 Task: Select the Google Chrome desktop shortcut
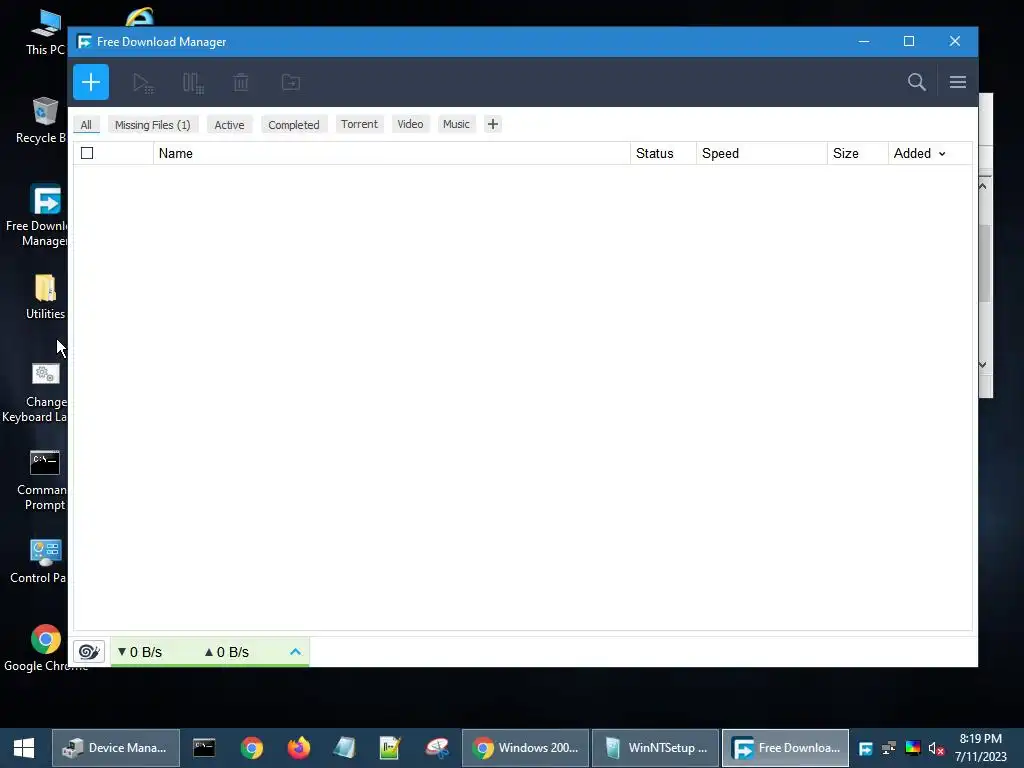(46, 648)
